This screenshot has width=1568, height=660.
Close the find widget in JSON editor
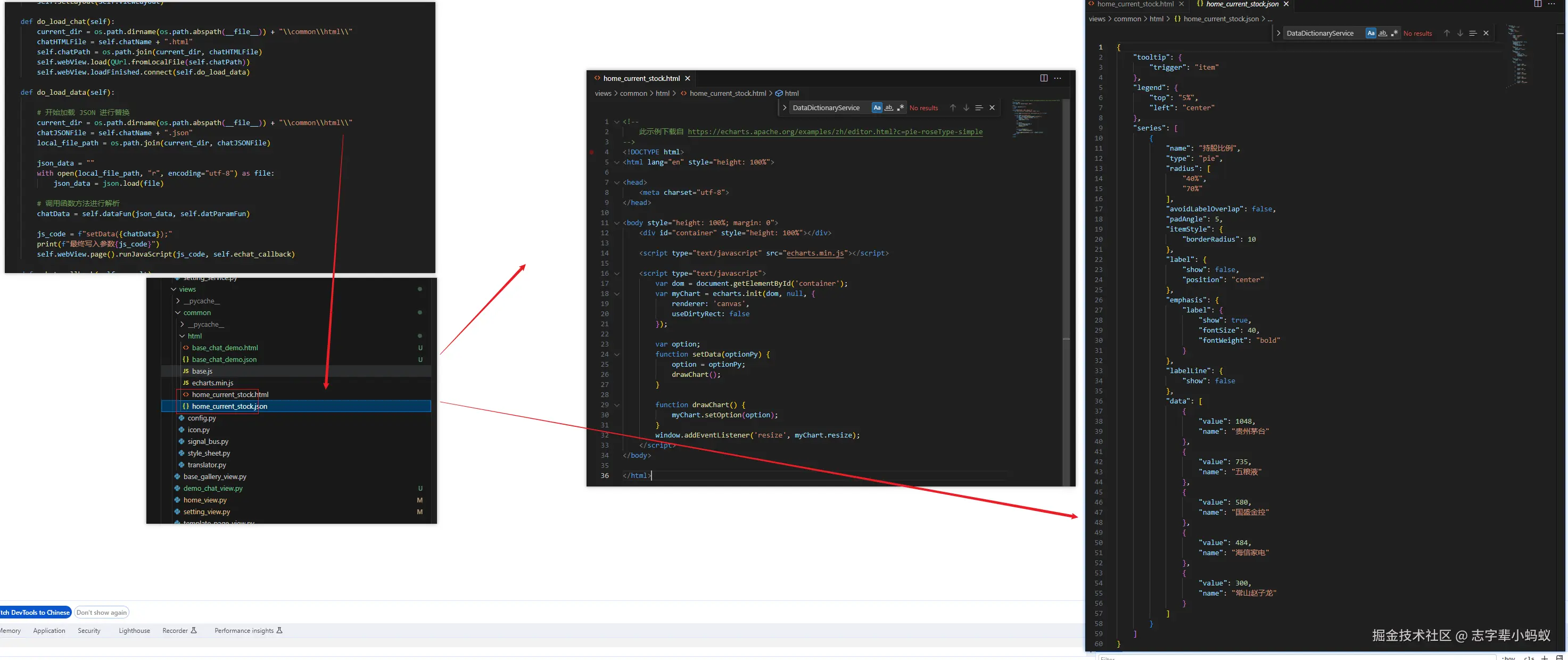(1486, 33)
